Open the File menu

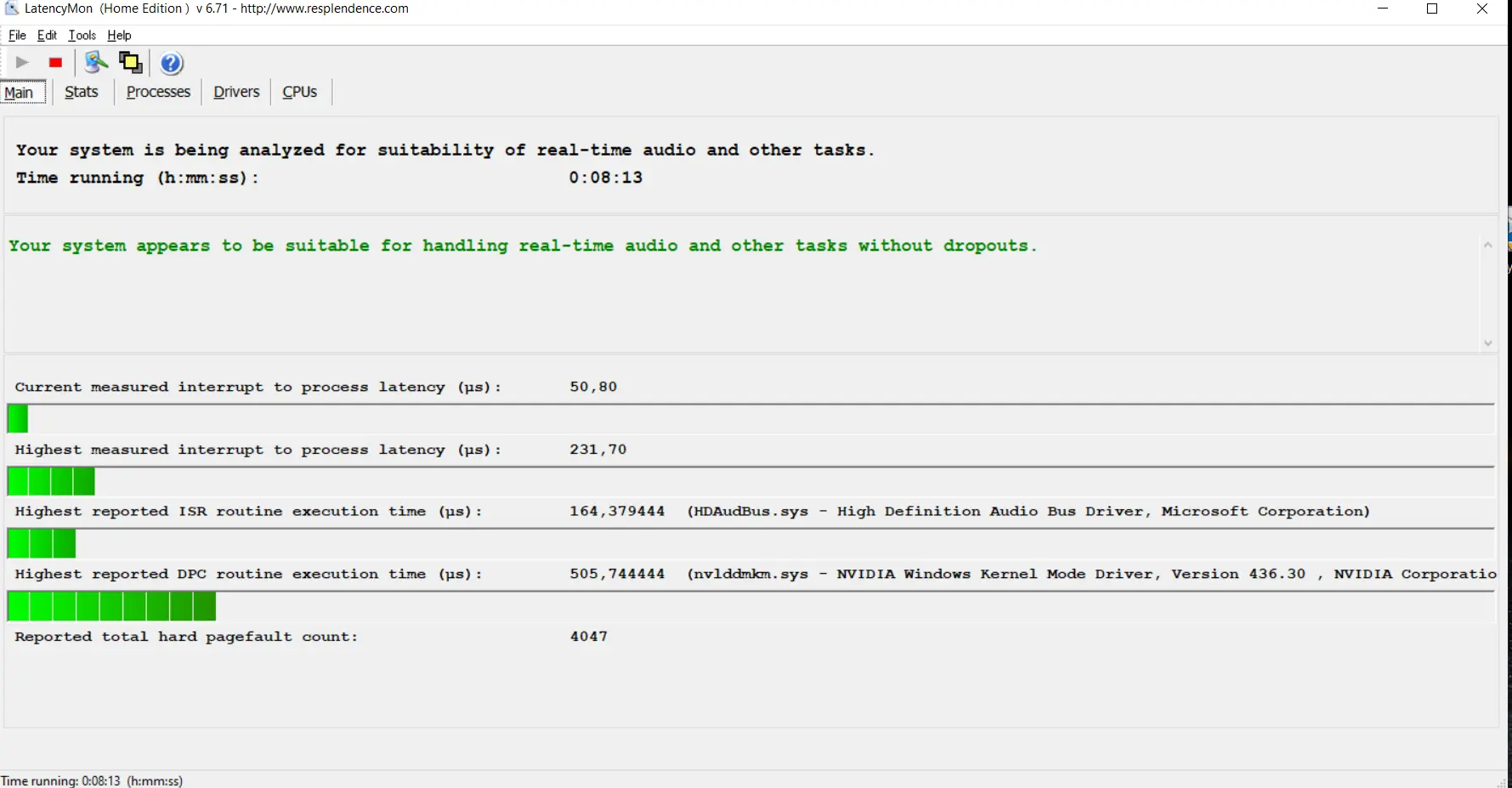pyautogui.click(x=17, y=36)
